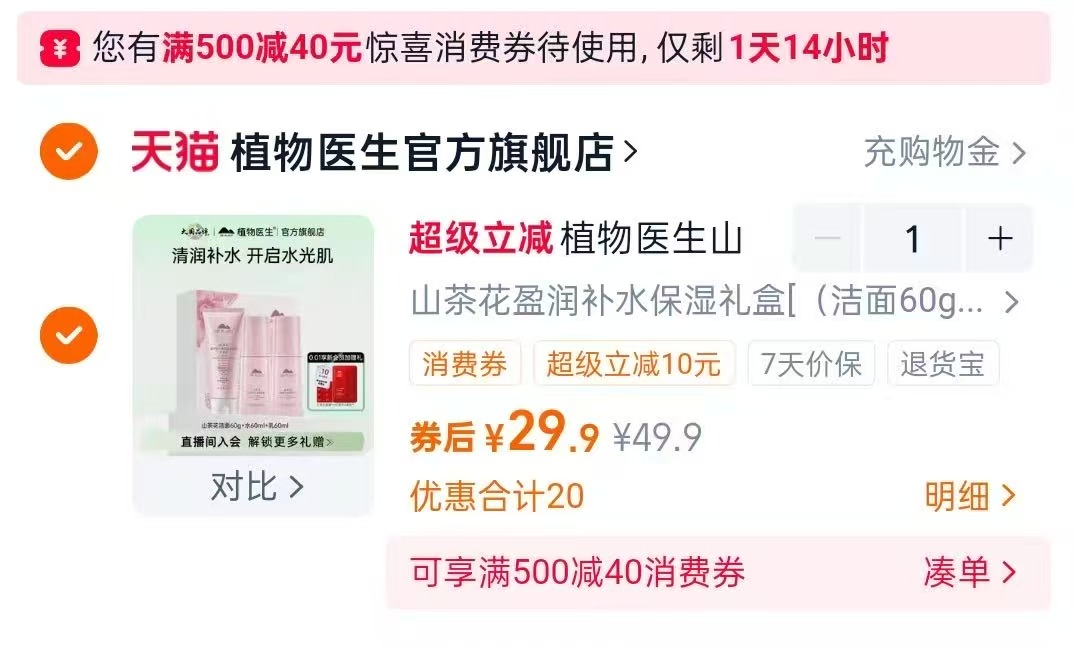Screen dimensions: 1074x650
Task: Tap the red coupon yuan icon
Action: point(60,49)
